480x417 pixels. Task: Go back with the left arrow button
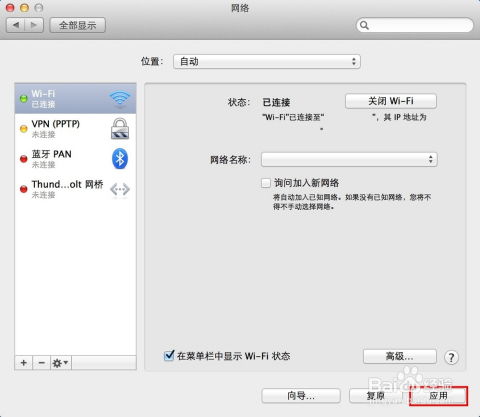click(x=16, y=25)
